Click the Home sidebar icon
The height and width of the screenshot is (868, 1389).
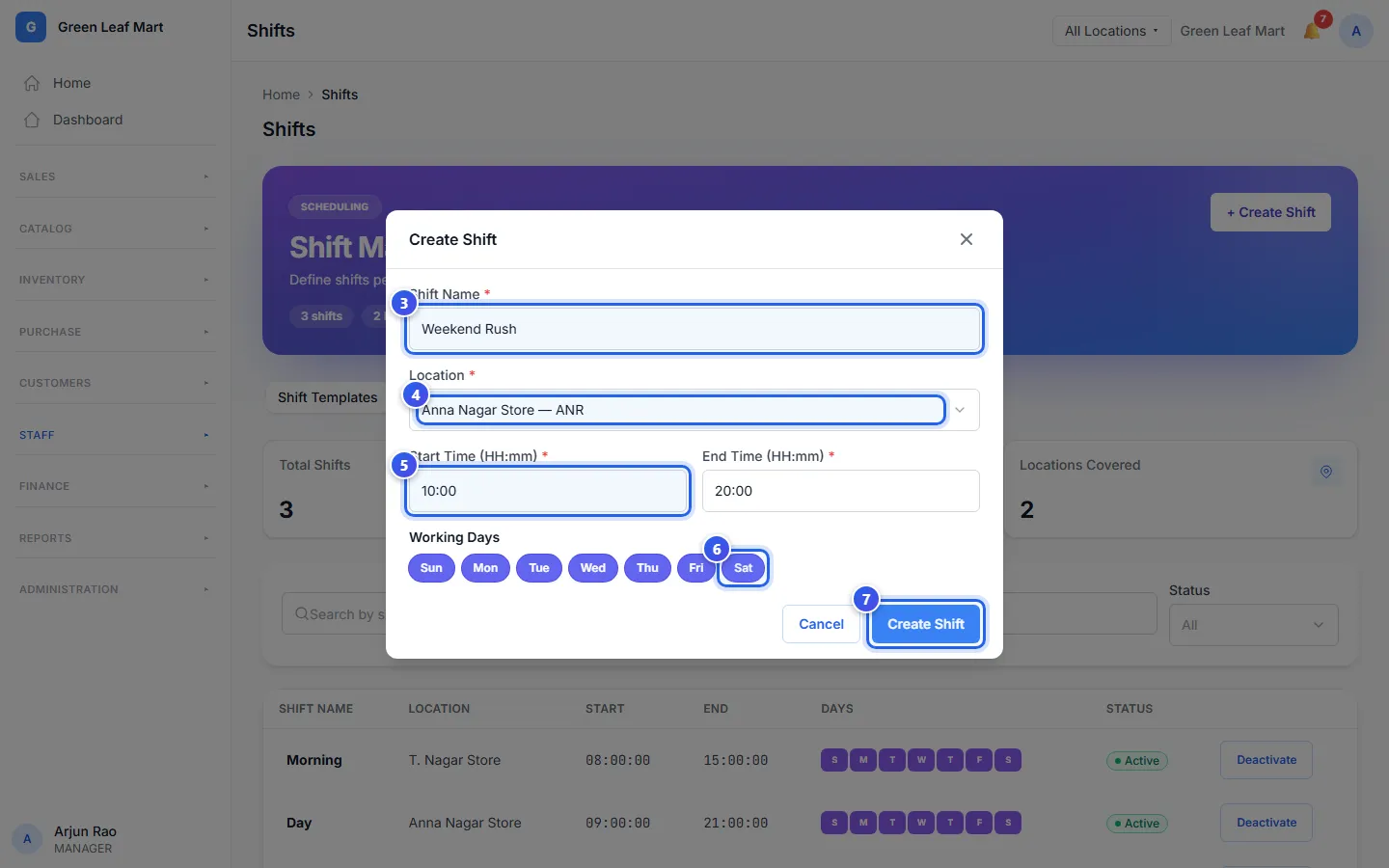tap(32, 83)
